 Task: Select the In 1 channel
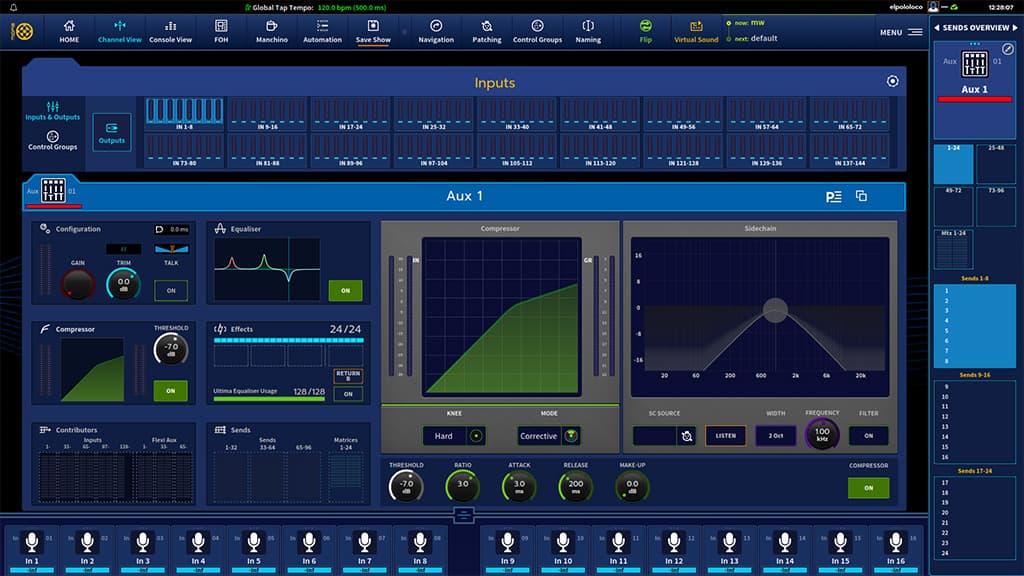32,552
